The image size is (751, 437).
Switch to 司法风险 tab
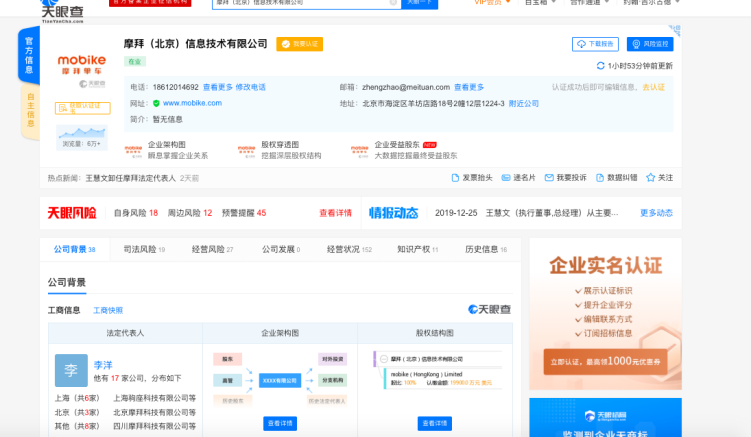tap(144, 249)
